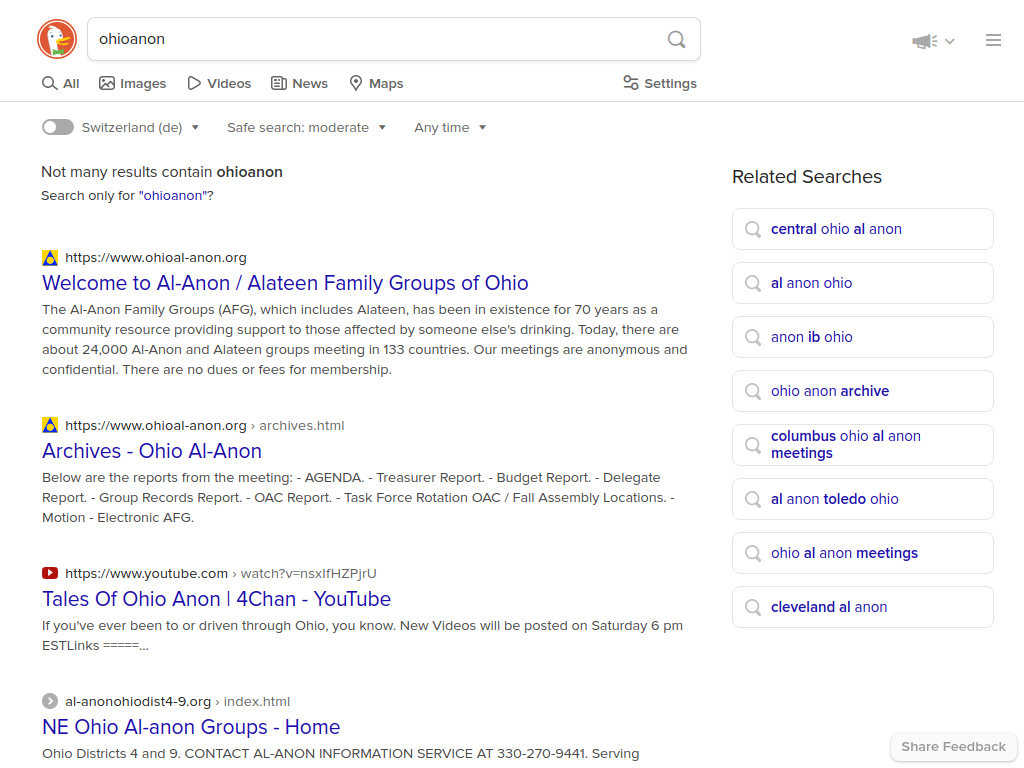Open 'NE Ohio Al-anon Groups - Home' result

(x=191, y=728)
